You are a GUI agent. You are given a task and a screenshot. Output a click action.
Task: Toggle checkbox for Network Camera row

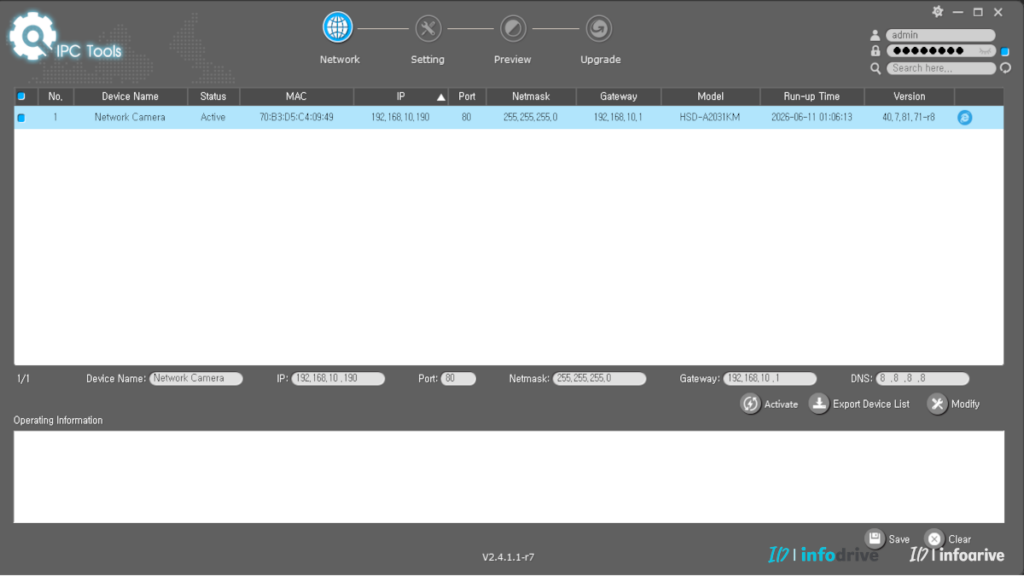point(22,118)
